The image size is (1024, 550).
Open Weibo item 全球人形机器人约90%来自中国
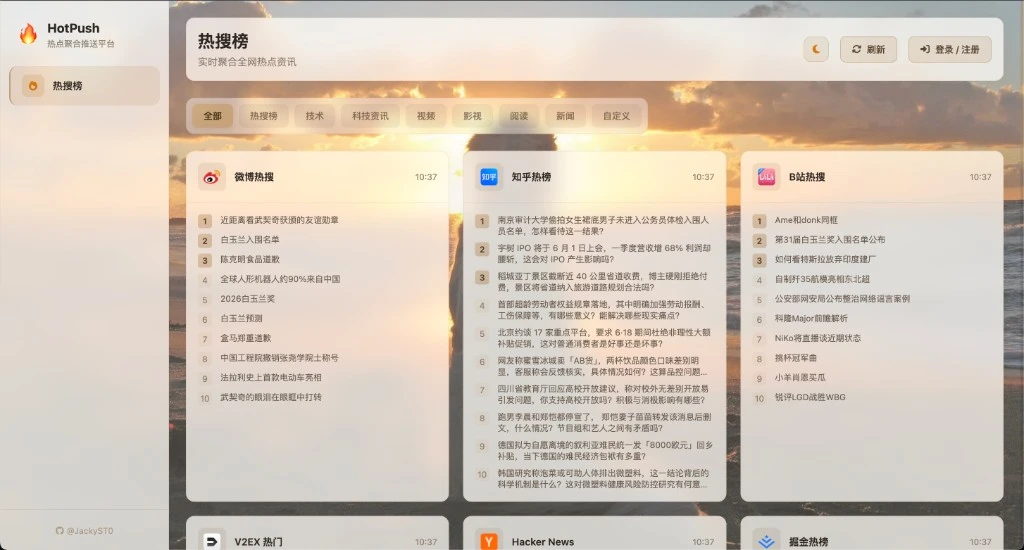click(280, 279)
